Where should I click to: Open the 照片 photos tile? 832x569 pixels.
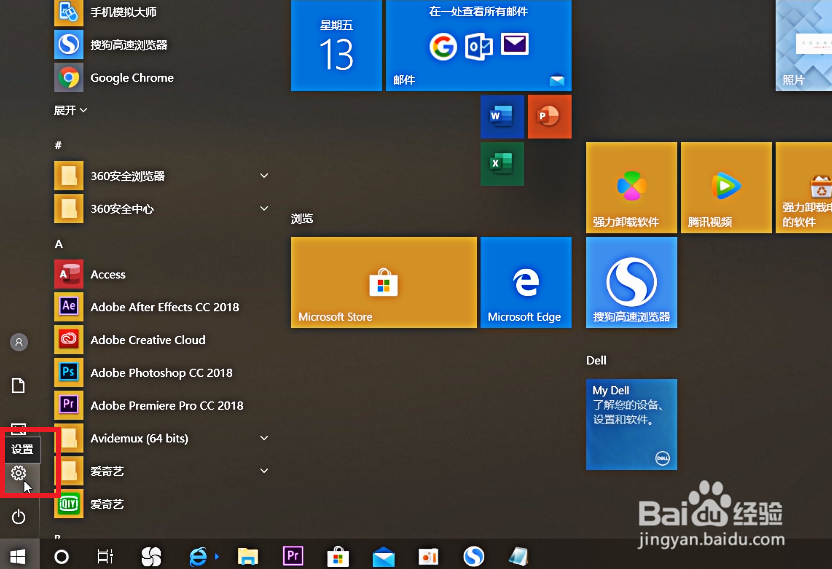[x=804, y=45]
